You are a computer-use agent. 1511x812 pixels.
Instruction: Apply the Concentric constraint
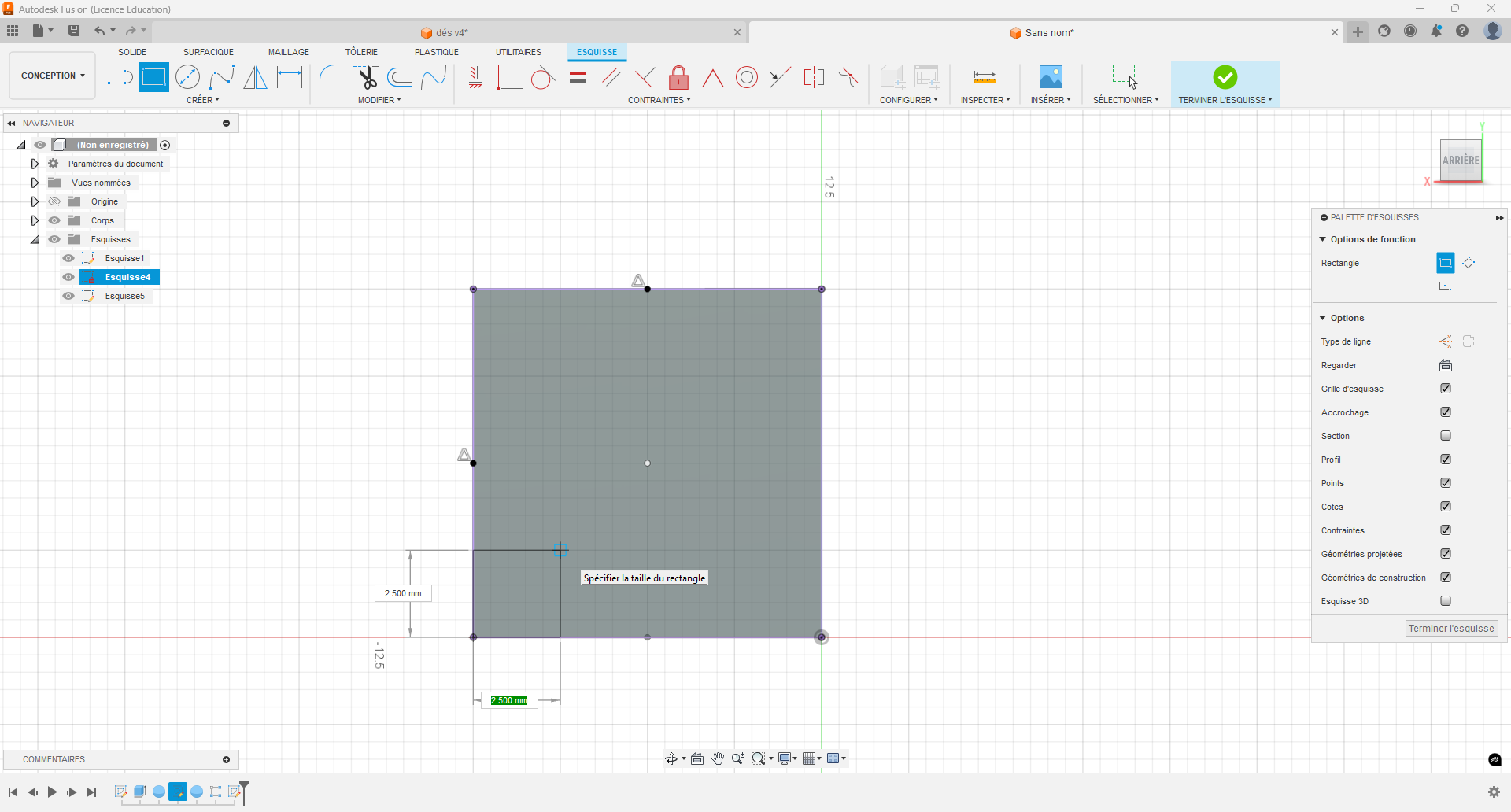(747, 77)
